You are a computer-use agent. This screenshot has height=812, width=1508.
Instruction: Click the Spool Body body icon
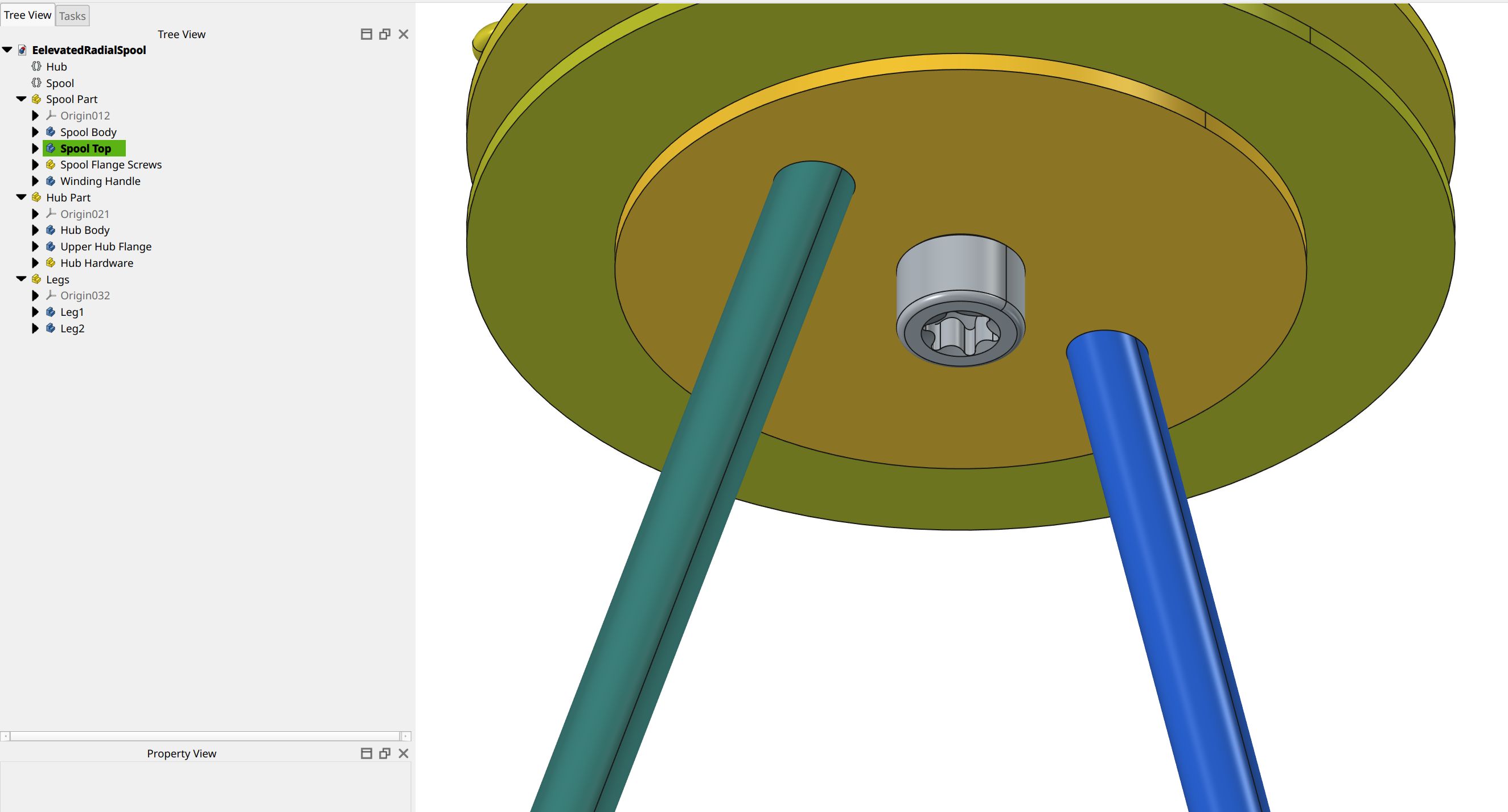tap(49, 131)
